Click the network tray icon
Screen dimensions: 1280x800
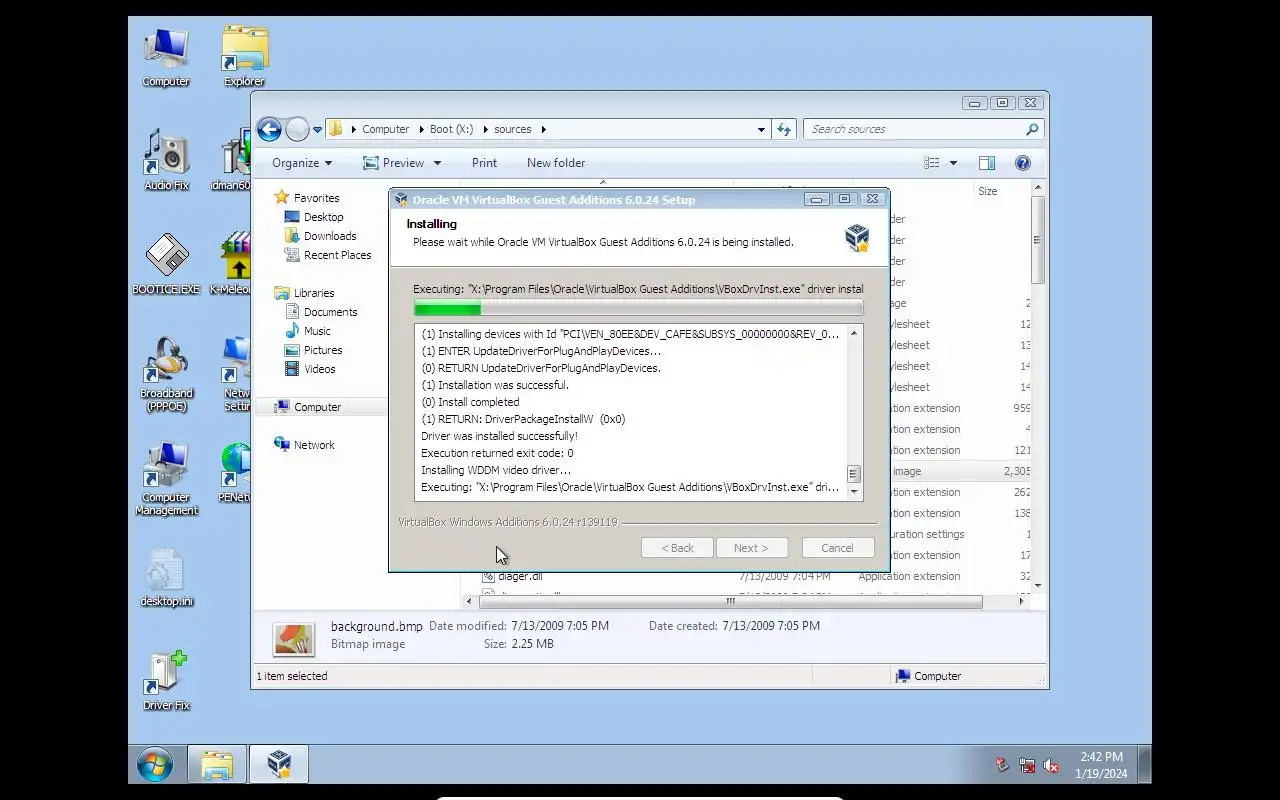click(1027, 766)
